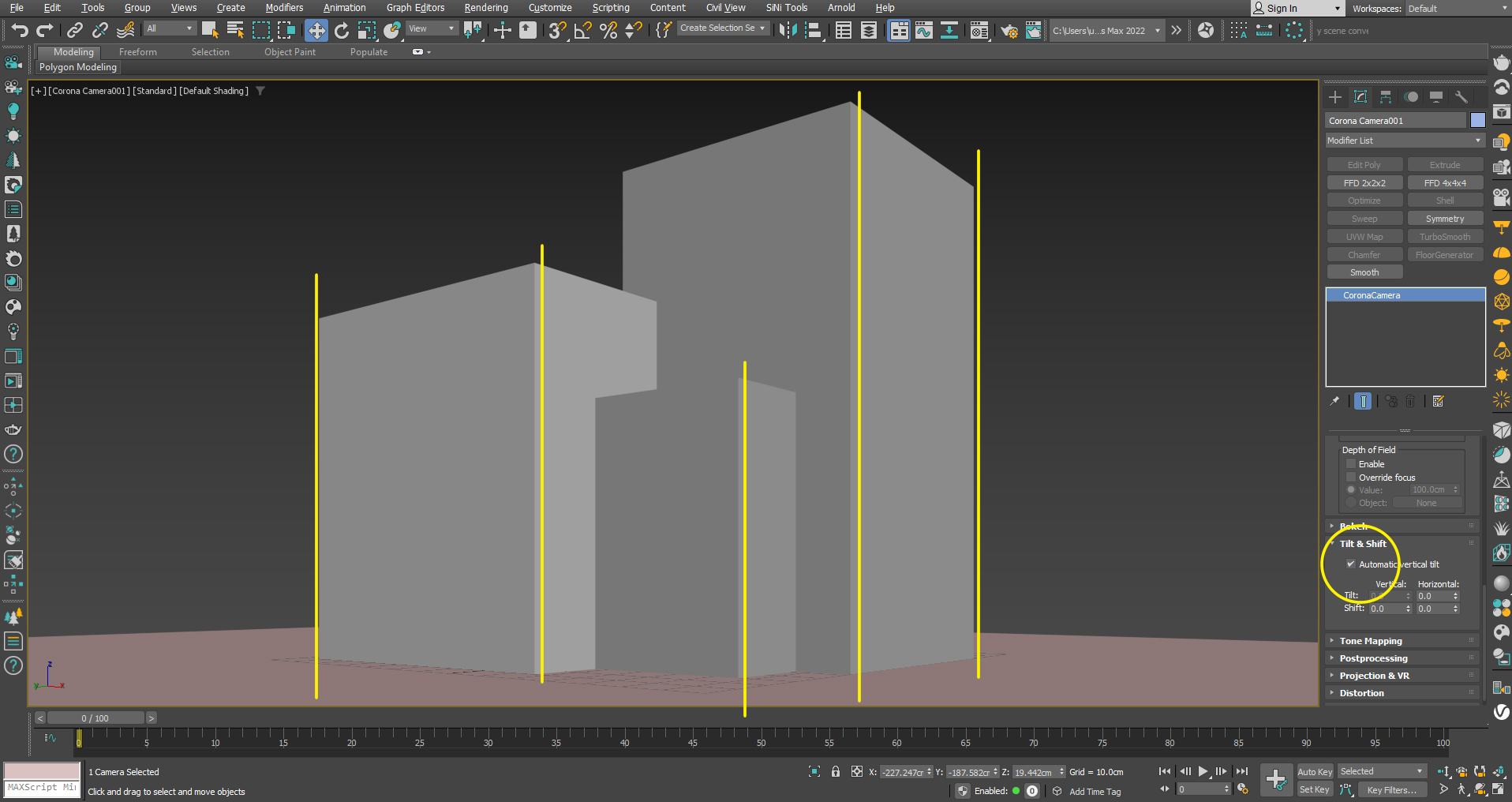Toggle Angle Snap in the toolbar
The image size is (1512, 802).
click(583, 30)
